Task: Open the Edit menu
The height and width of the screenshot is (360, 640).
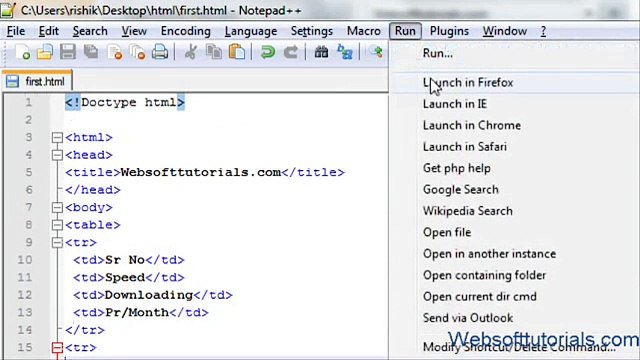Action: tap(49, 31)
